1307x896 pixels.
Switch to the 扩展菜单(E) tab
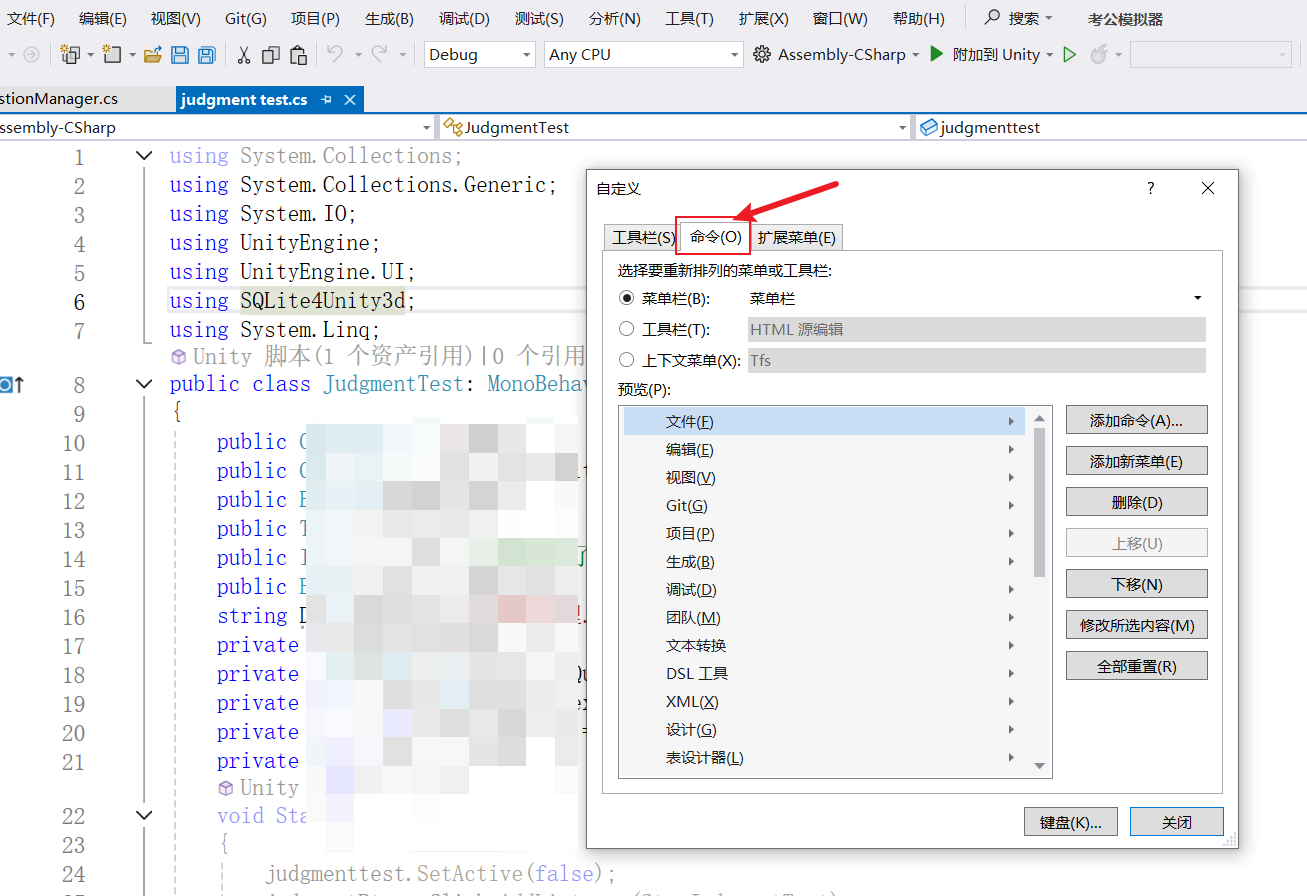coord(797,238)
